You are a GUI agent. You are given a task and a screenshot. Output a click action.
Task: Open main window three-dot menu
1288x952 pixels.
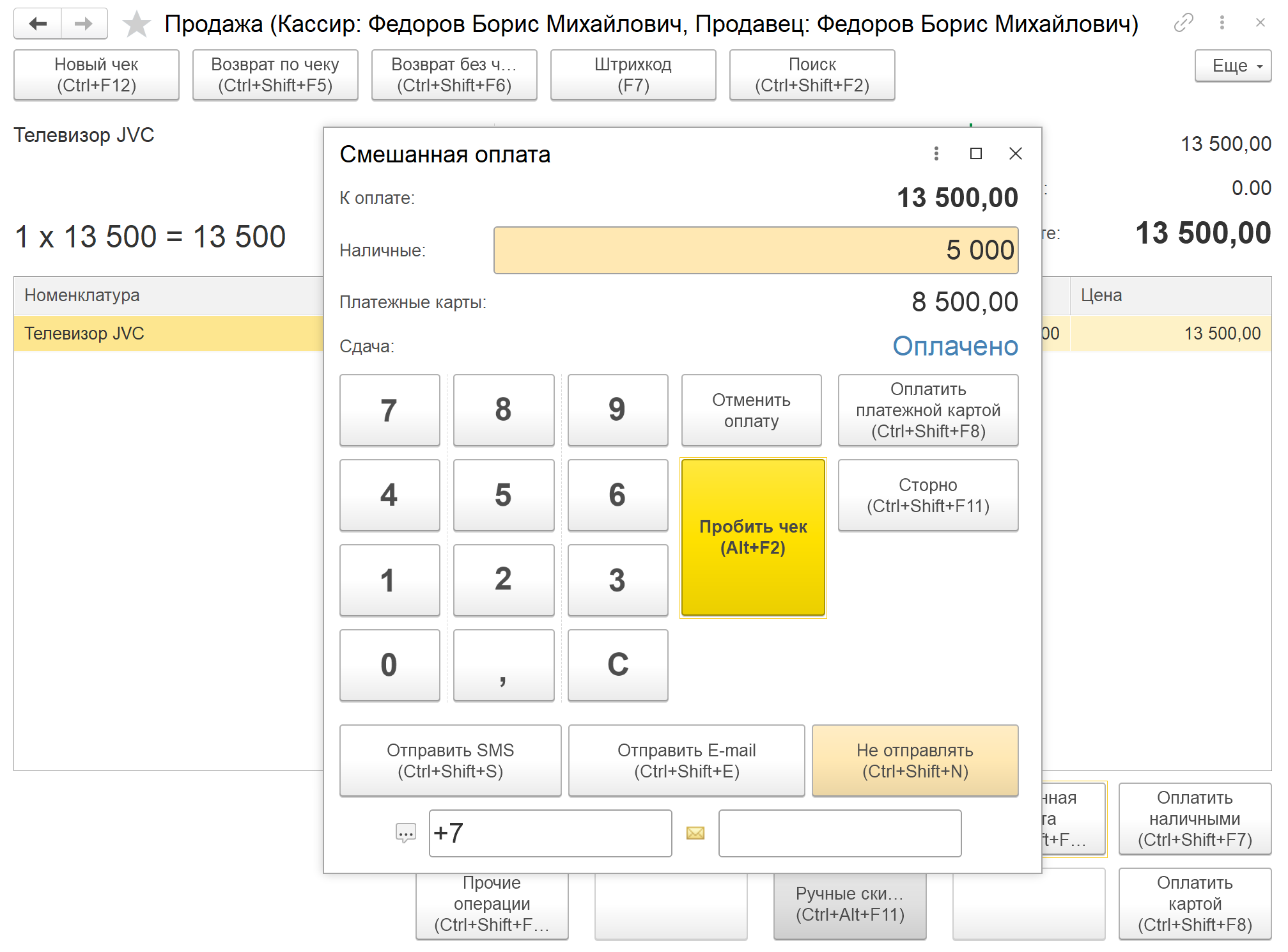1222,23
